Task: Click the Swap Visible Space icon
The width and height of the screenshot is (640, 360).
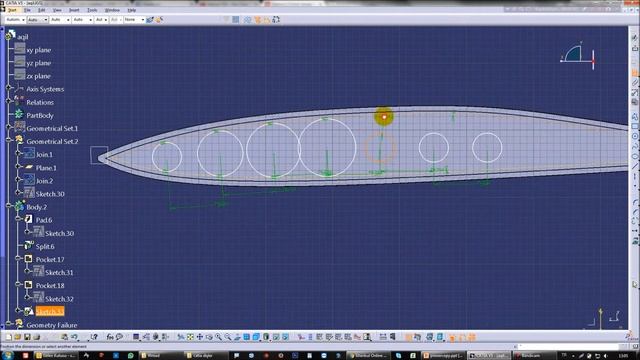Action: 285,337
